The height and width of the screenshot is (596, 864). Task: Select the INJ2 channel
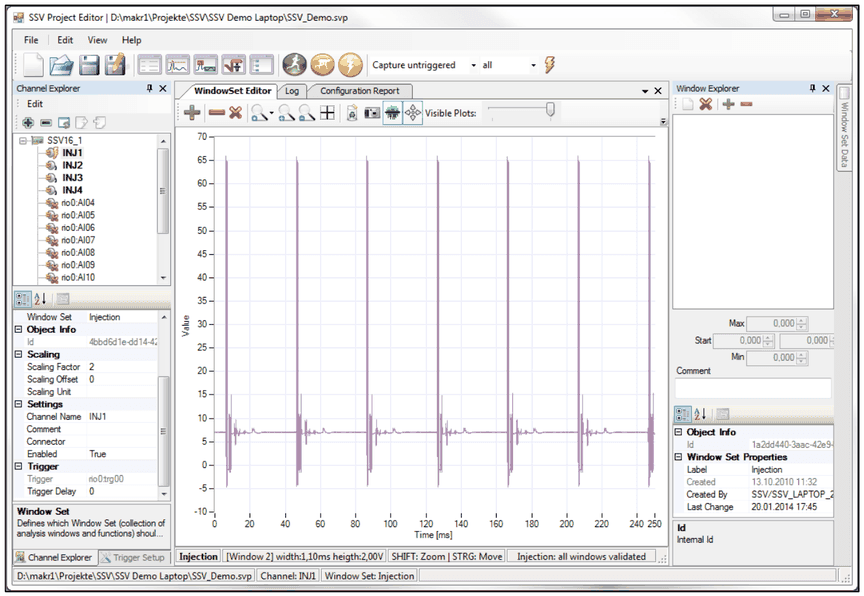72,165
